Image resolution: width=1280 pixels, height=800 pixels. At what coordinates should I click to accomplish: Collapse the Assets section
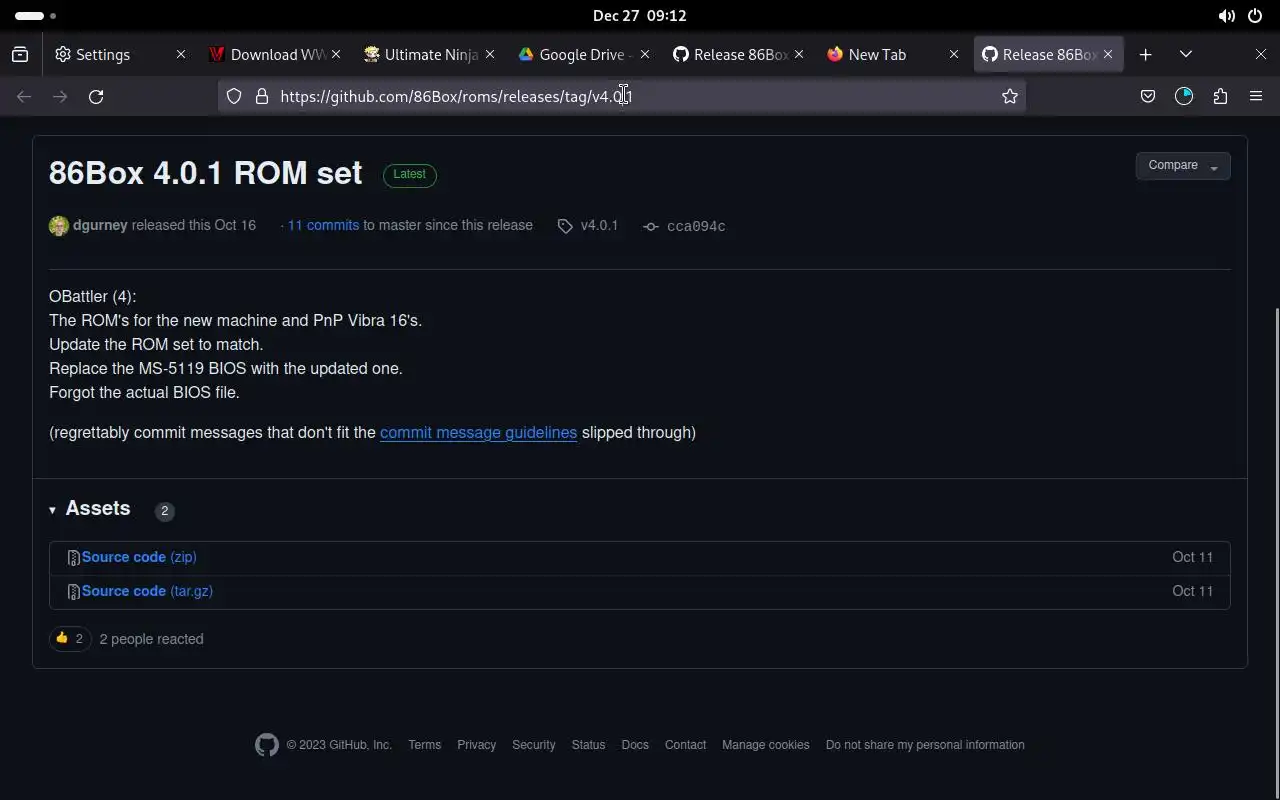click(x=90, y=508)
